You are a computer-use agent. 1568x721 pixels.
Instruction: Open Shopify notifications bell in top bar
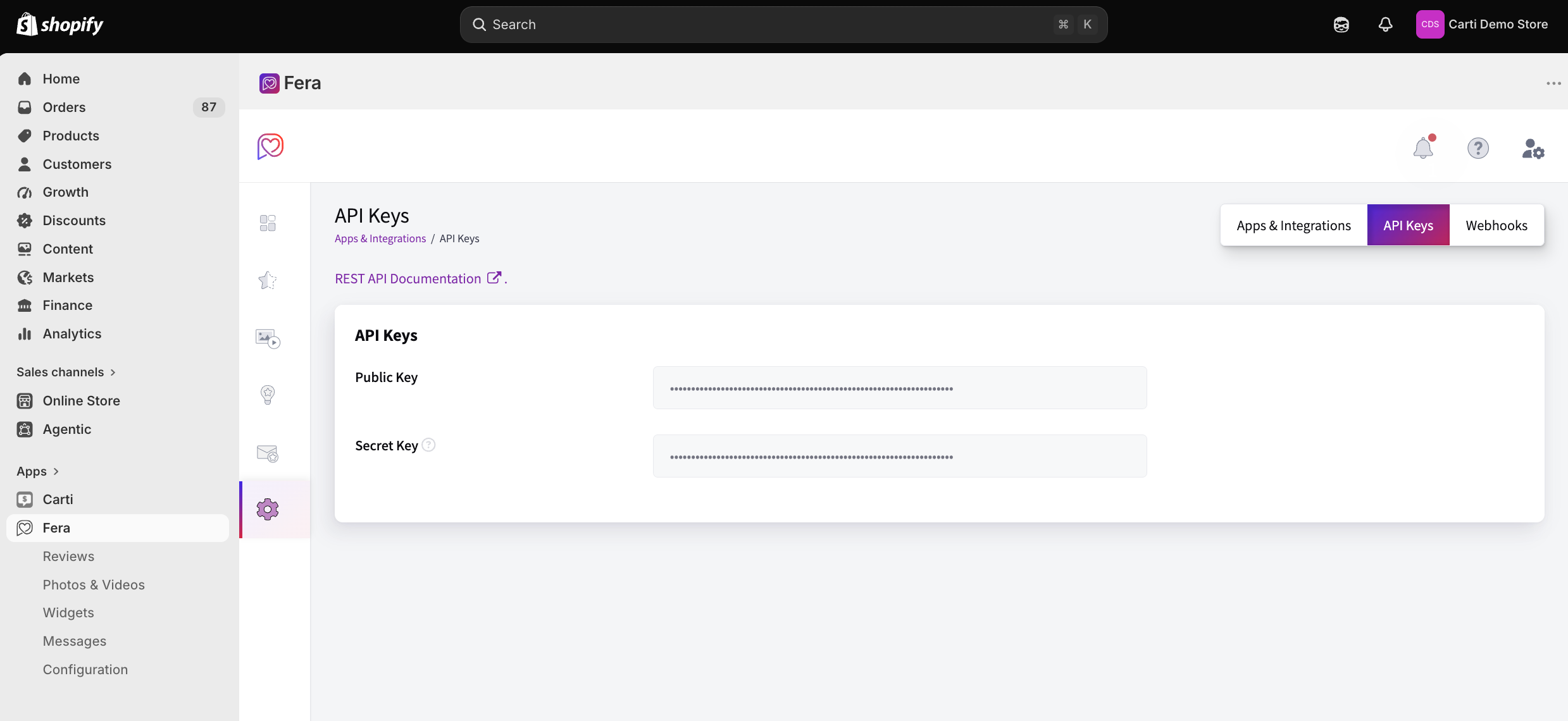(1386, 25)
